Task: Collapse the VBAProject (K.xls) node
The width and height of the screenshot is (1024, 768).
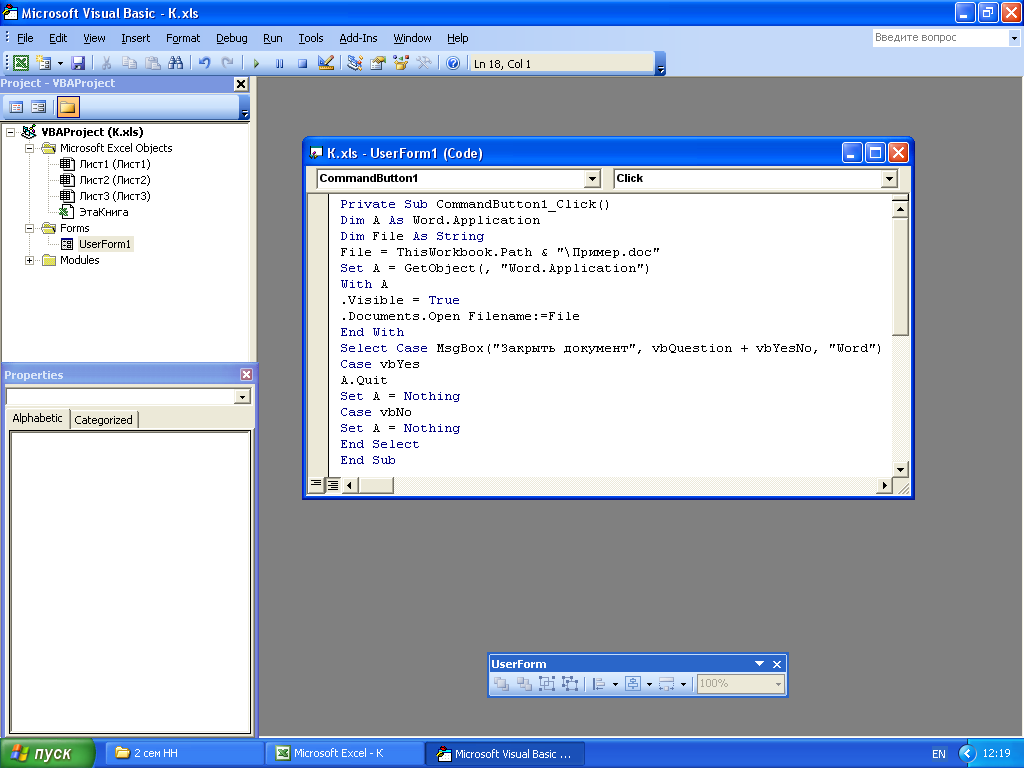Action: tap(10, 132)
